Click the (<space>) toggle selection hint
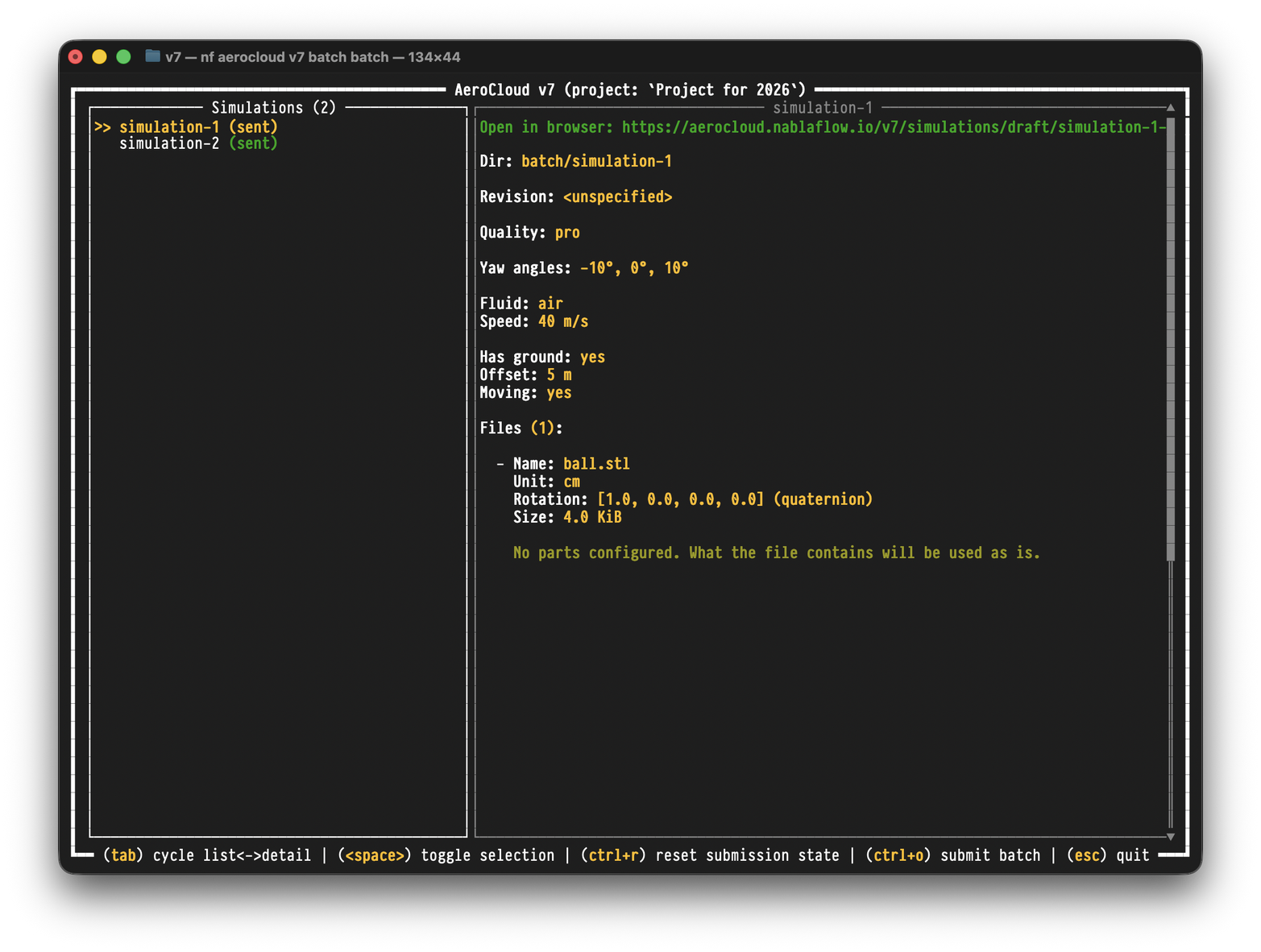The image size is (1261, 952). click(x=446, y=855)
